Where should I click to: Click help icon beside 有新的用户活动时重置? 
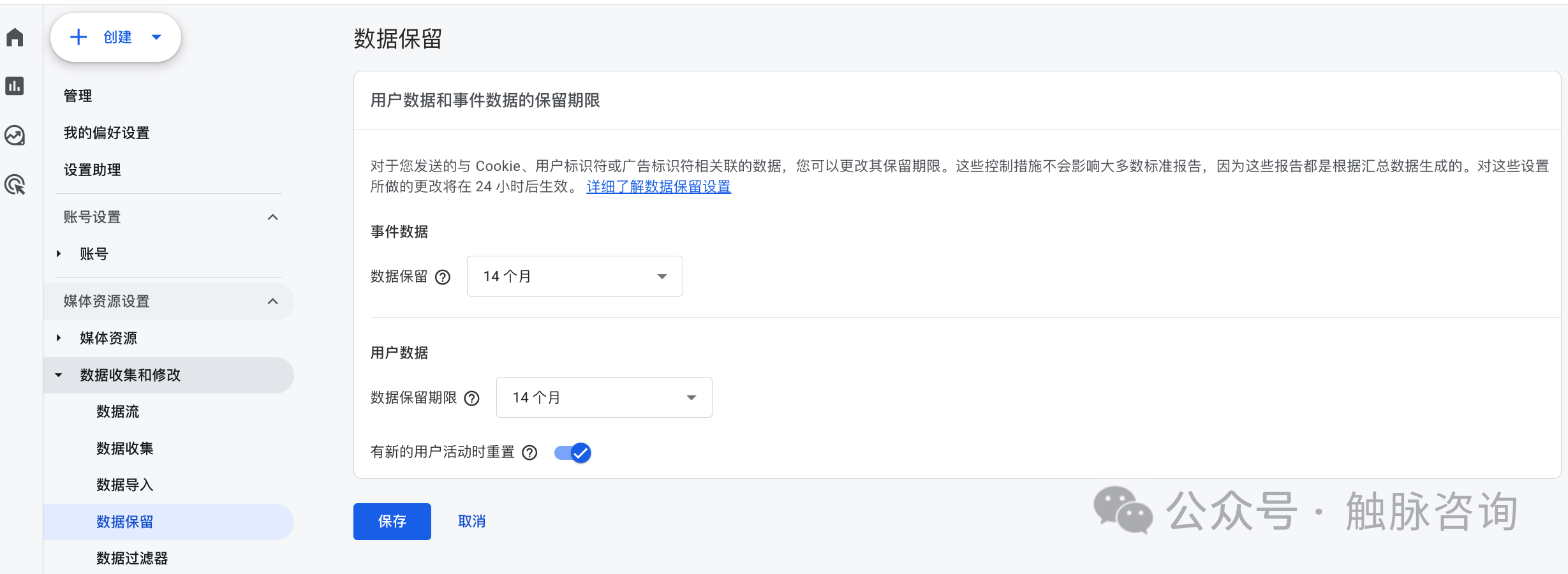[x=529, y=452]
